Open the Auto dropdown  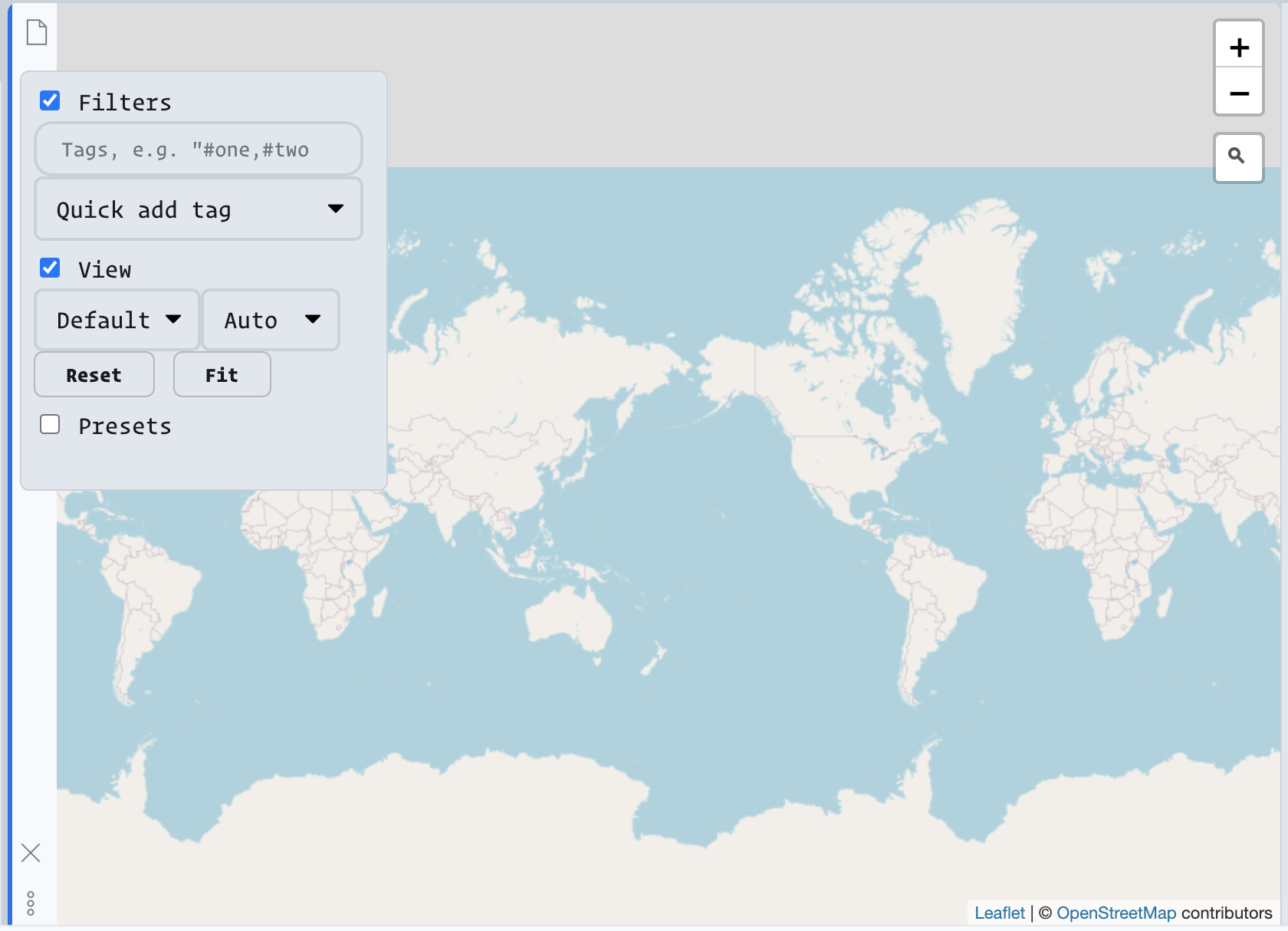click(270, 320)
